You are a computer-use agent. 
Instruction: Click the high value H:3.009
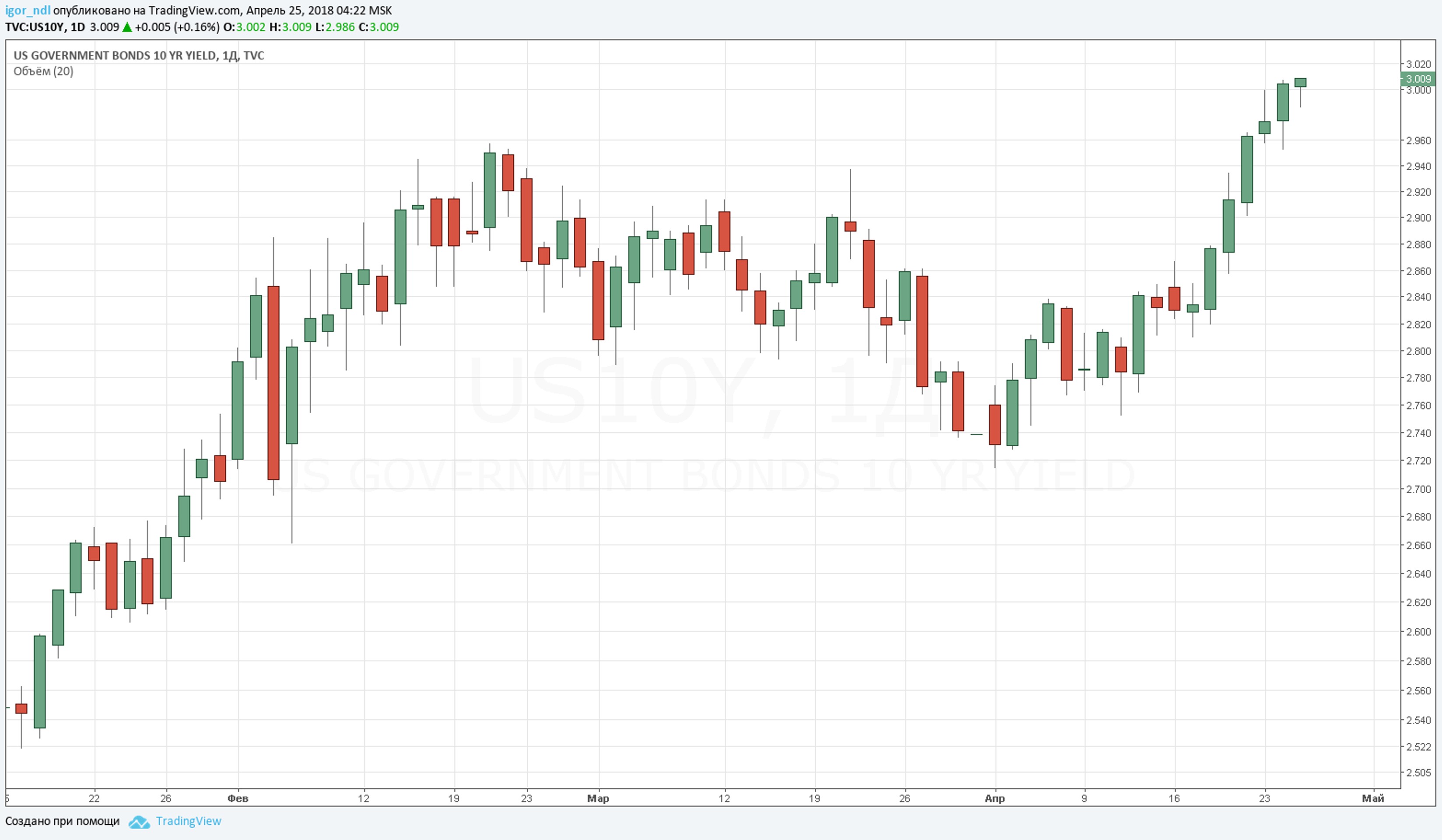(x=290, y=27)
